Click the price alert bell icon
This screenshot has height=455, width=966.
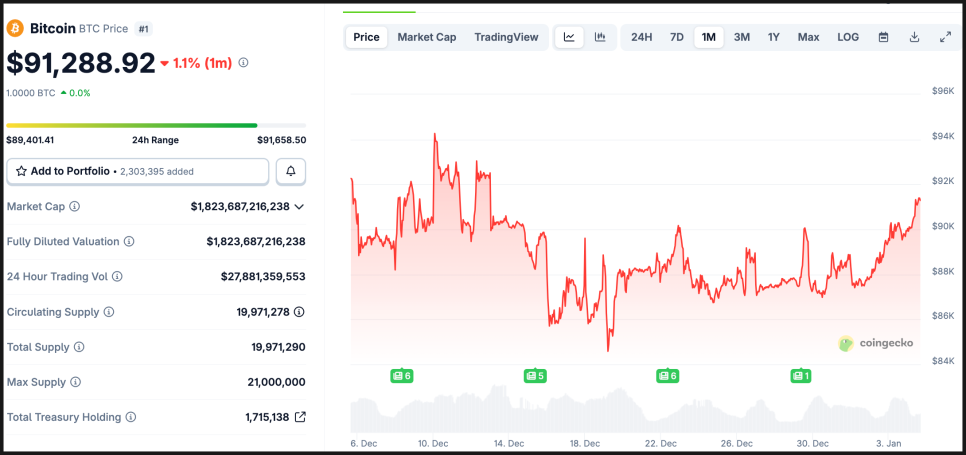point(291,171)
